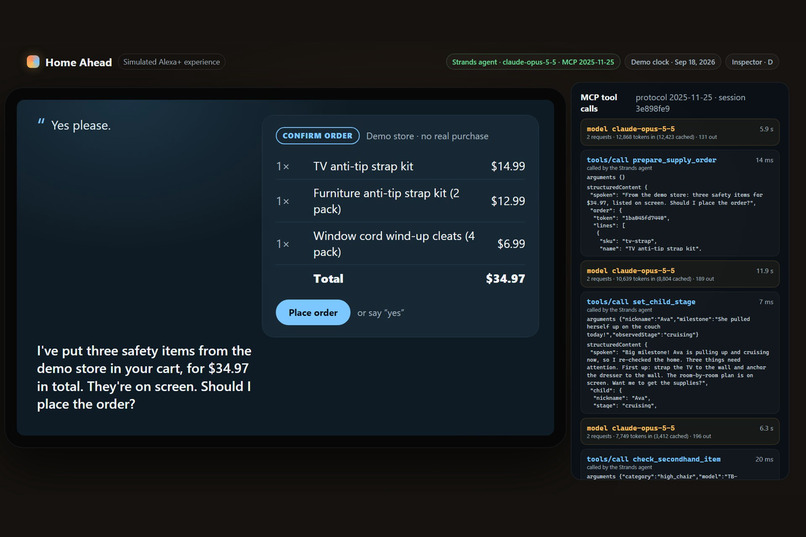Click the 'Yes please.' user utterance
The image size is (806, 537).
[x=81, y=125]
